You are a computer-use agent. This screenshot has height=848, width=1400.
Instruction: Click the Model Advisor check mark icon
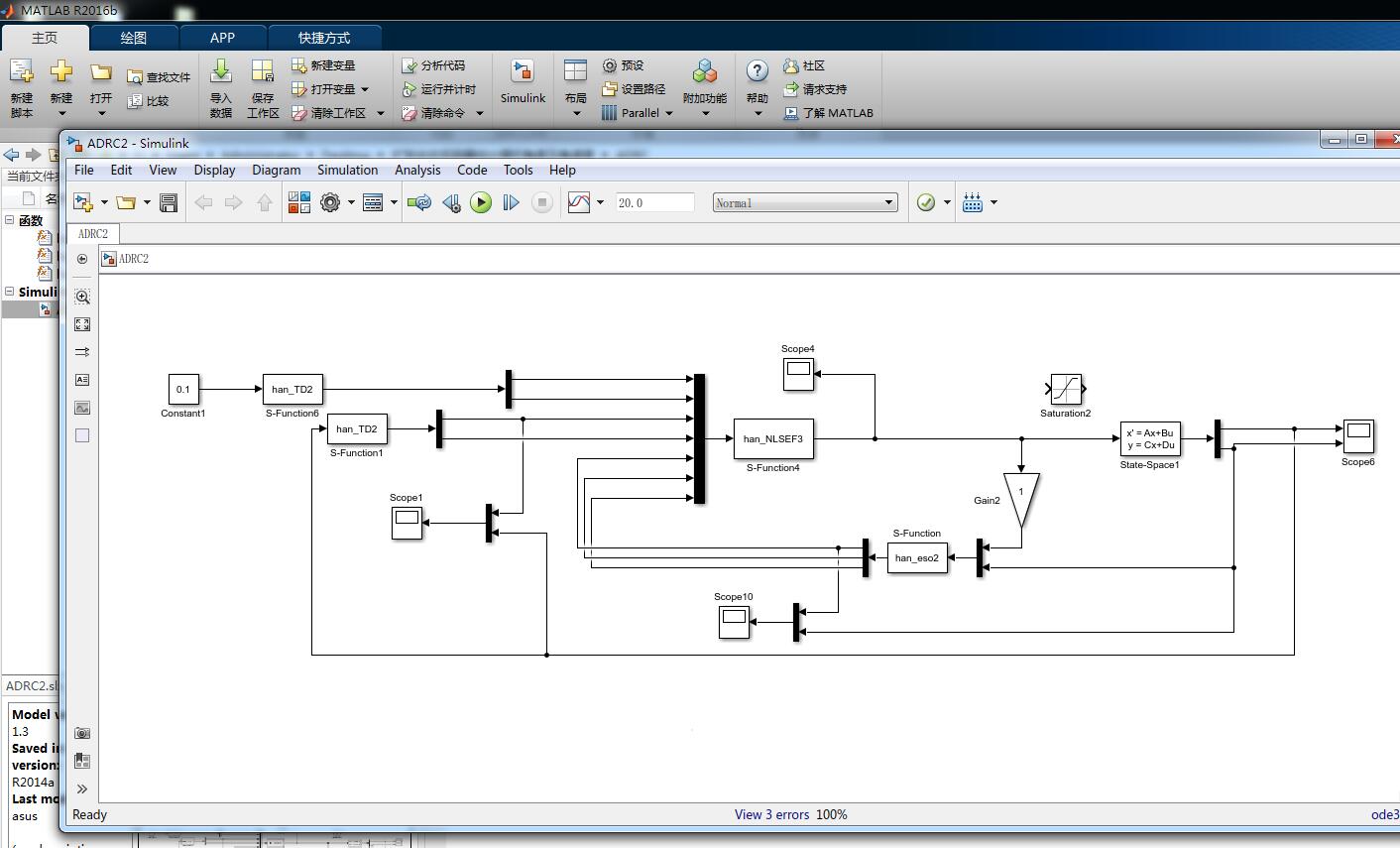coord(926,202)
